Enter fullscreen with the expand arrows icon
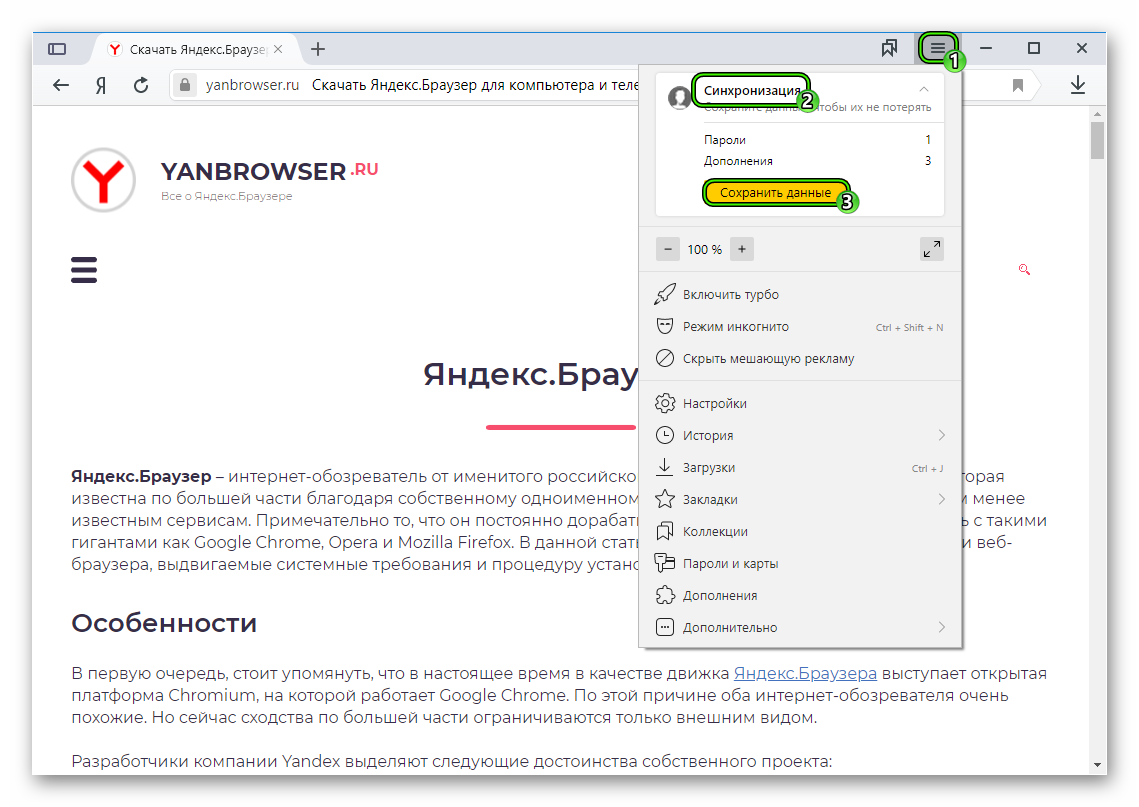This screenshot has height=807, width=1139. point(931,249)
